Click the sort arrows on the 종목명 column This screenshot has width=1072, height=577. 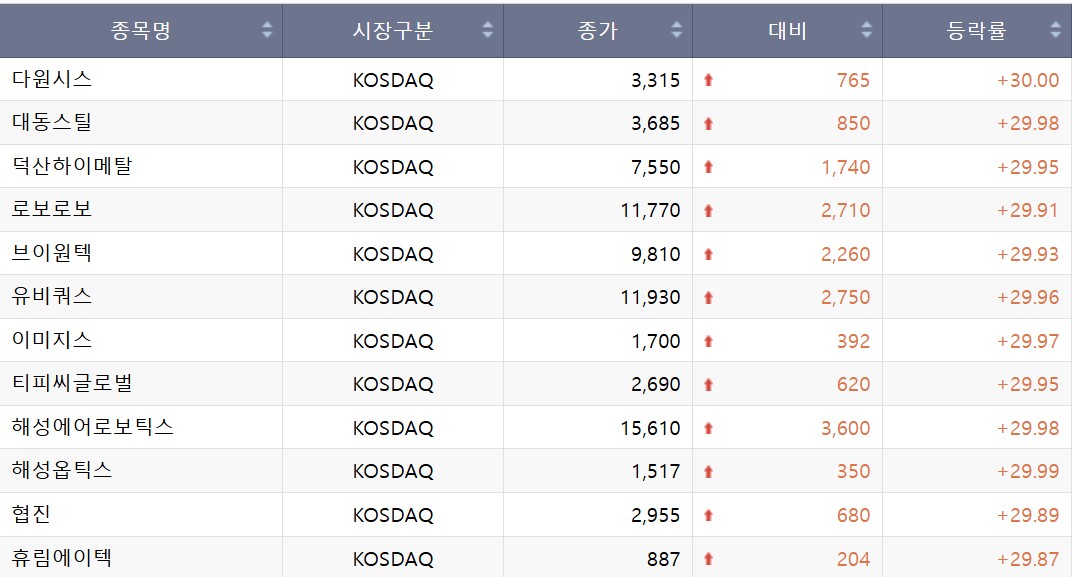pyautogui.click(x=267, y=30)
